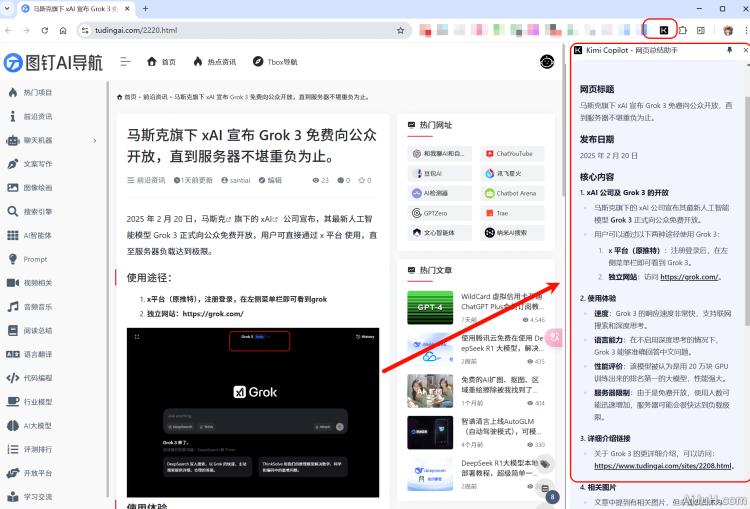Viewport: 750px width, 509px height.
Task: Select AI智能体 in the left sidebar
Action: pyautogui.click(x=31, y=235)
